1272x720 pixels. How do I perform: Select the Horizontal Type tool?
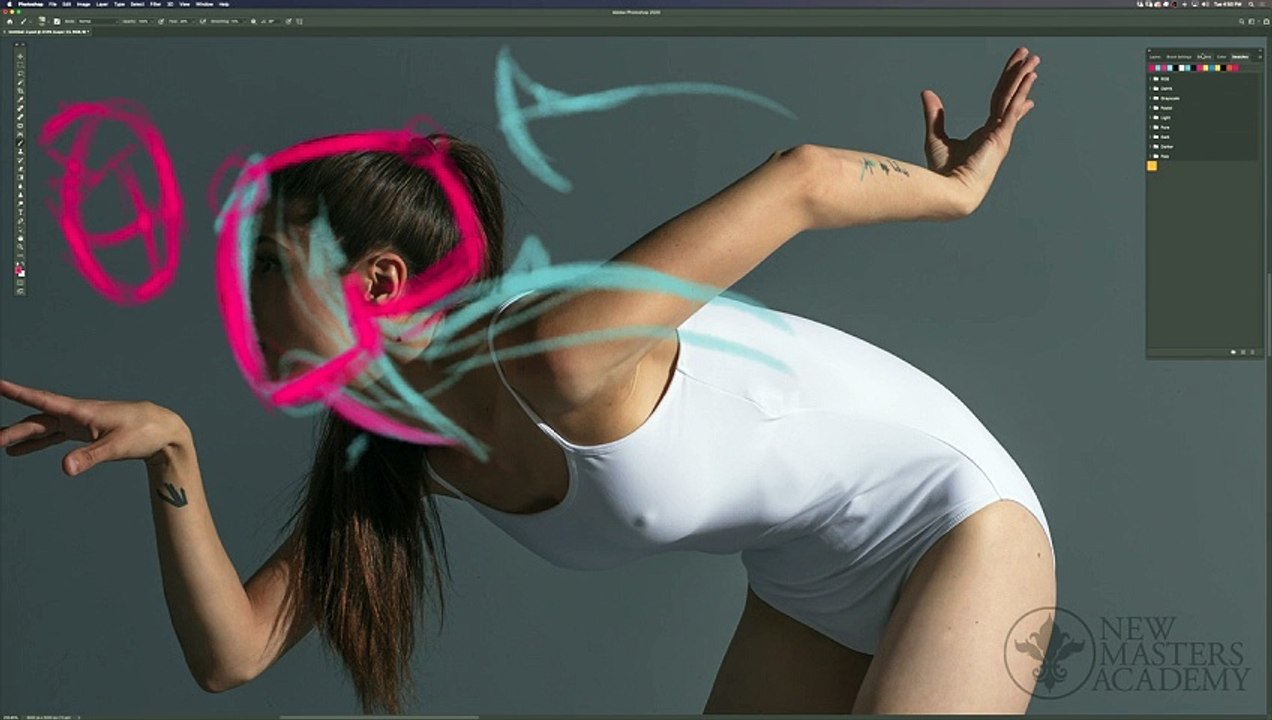pyautogui.click(x=20, y=212)
